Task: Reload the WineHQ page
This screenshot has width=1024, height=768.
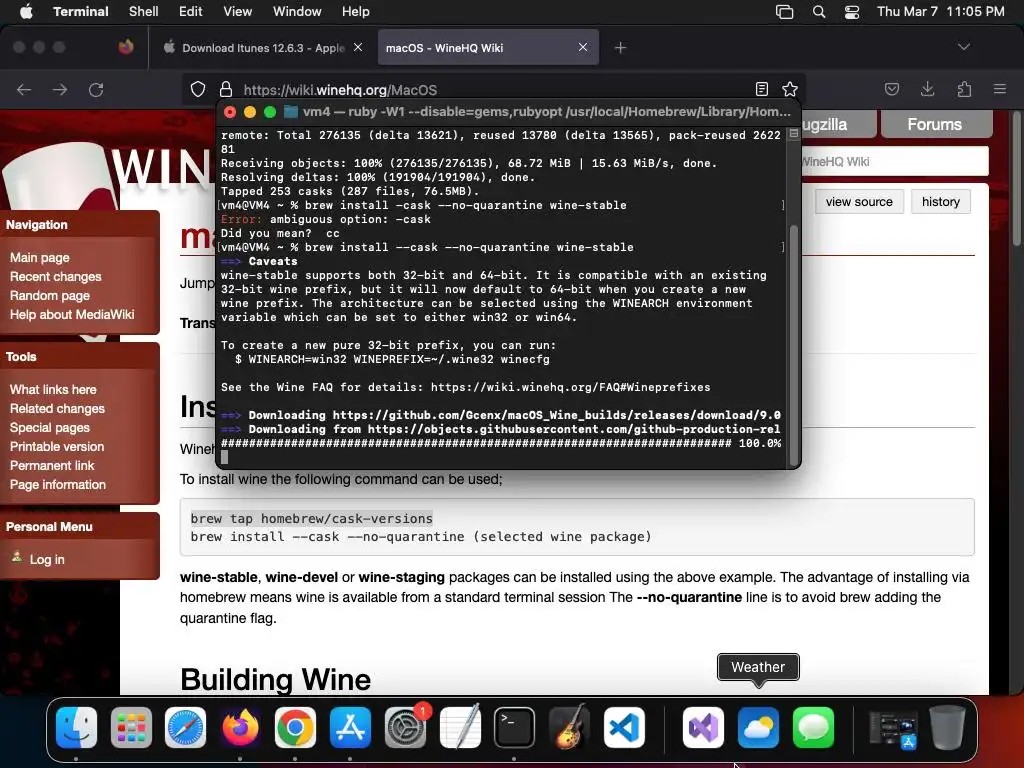Action: pyautogui.click(x=96, y=89)
